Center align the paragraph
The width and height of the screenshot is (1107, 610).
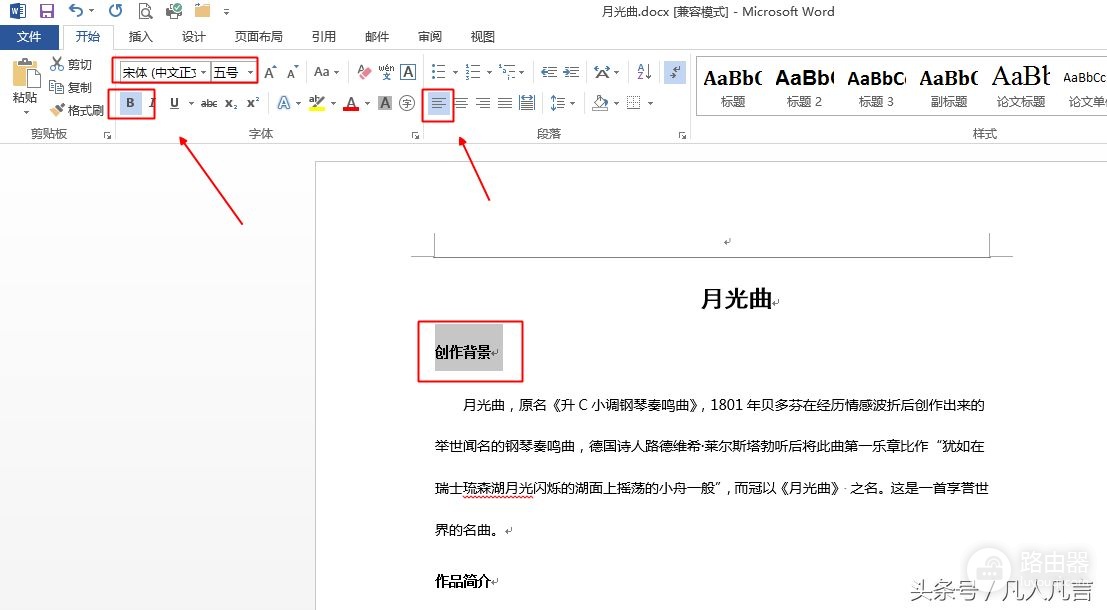point(461,103)
